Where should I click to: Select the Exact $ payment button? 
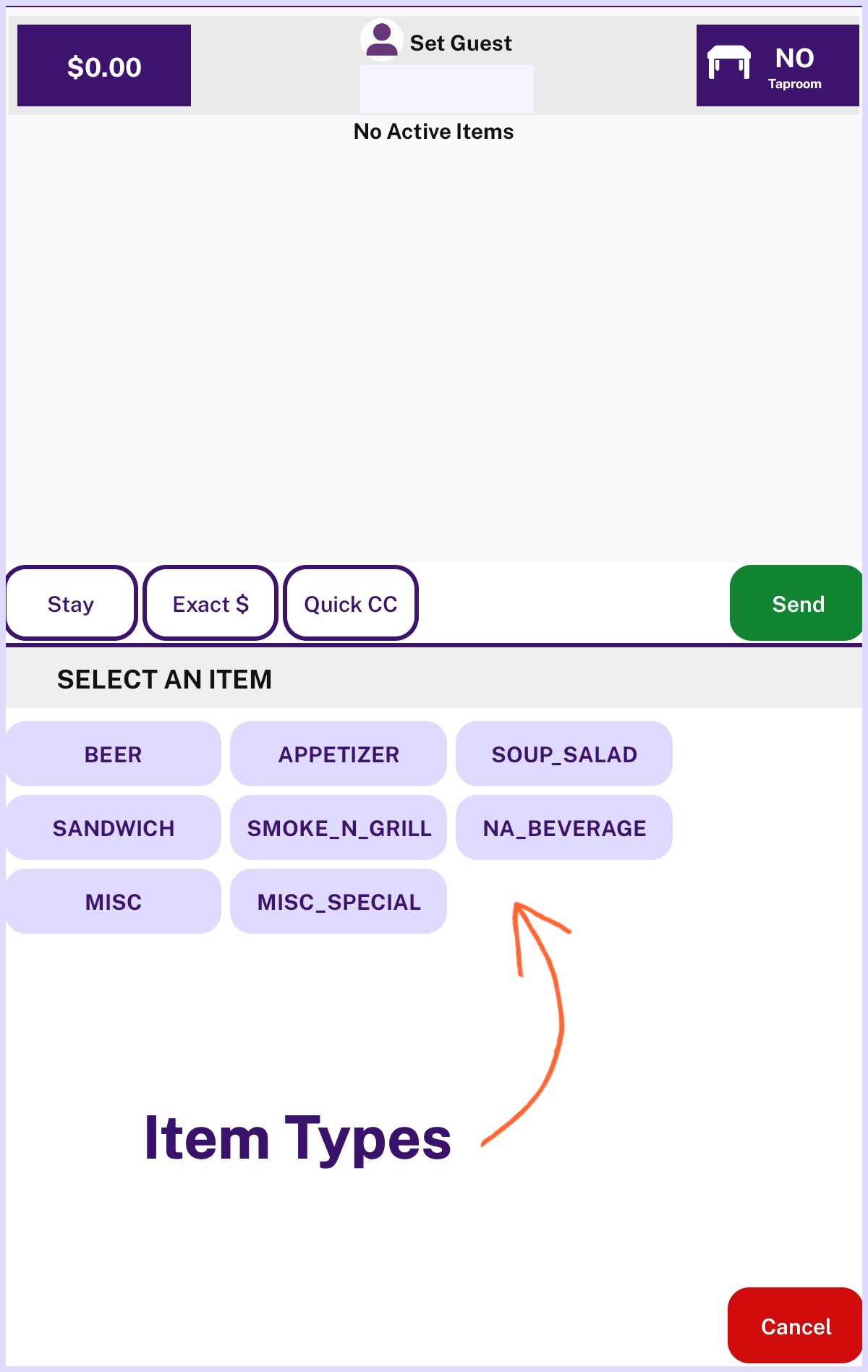210,603
